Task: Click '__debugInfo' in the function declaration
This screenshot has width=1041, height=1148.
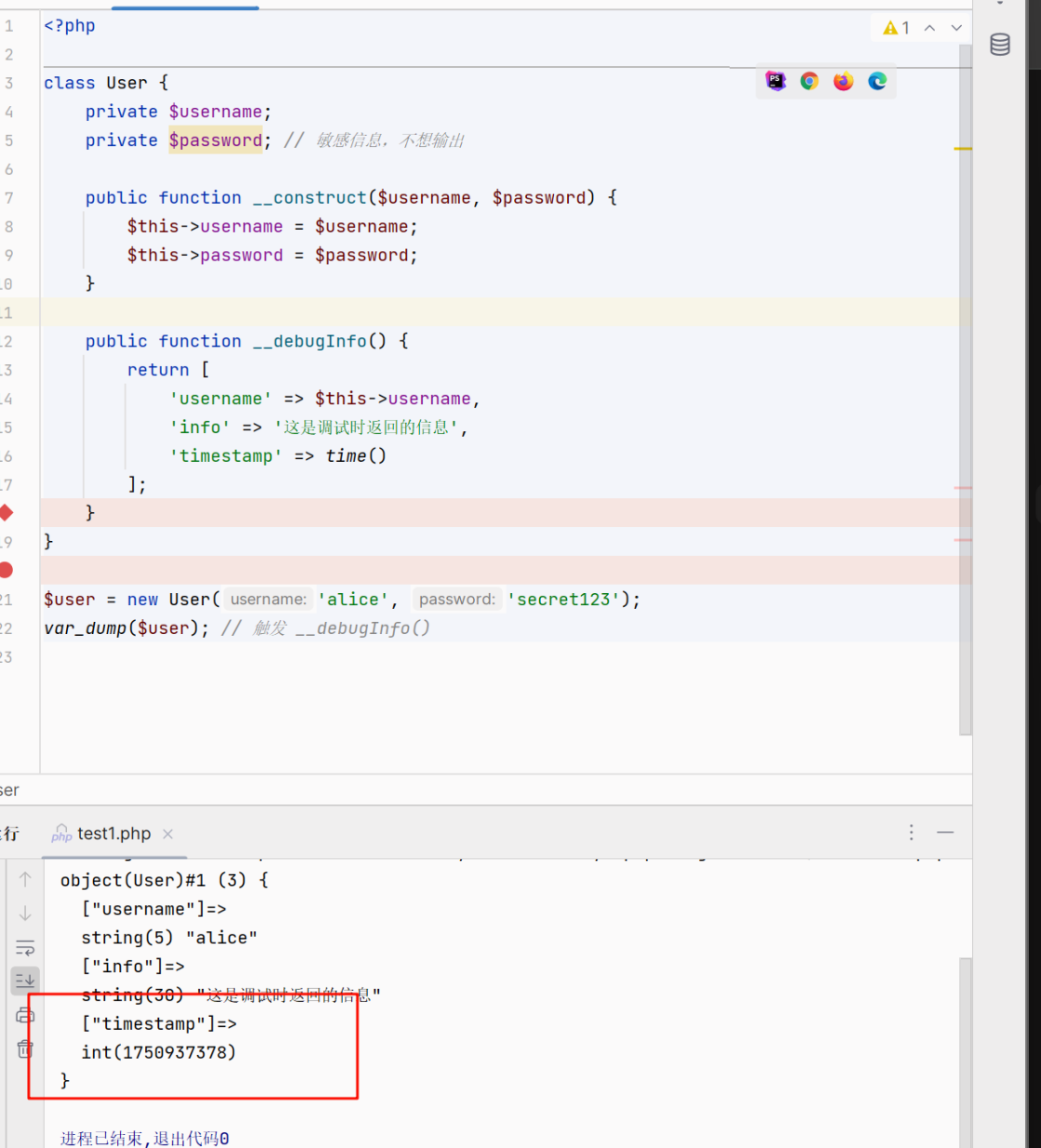Action: [x=310, y=341]
